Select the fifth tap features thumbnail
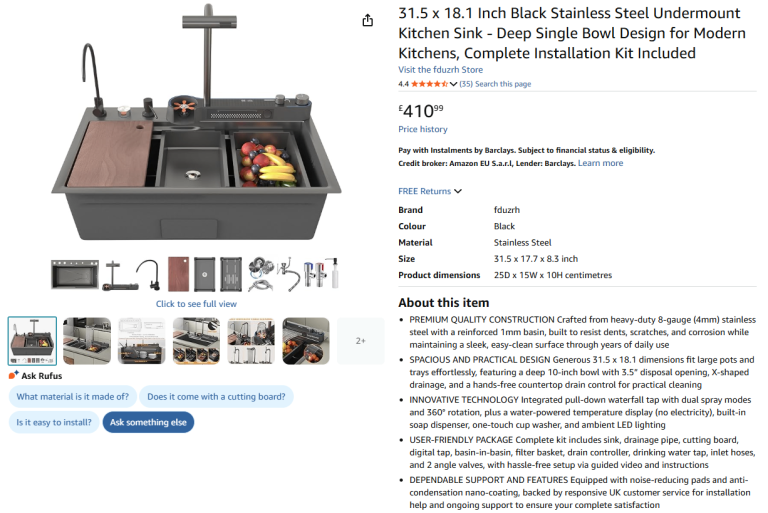This screenshot has height=513, width=768. [251, 341]
